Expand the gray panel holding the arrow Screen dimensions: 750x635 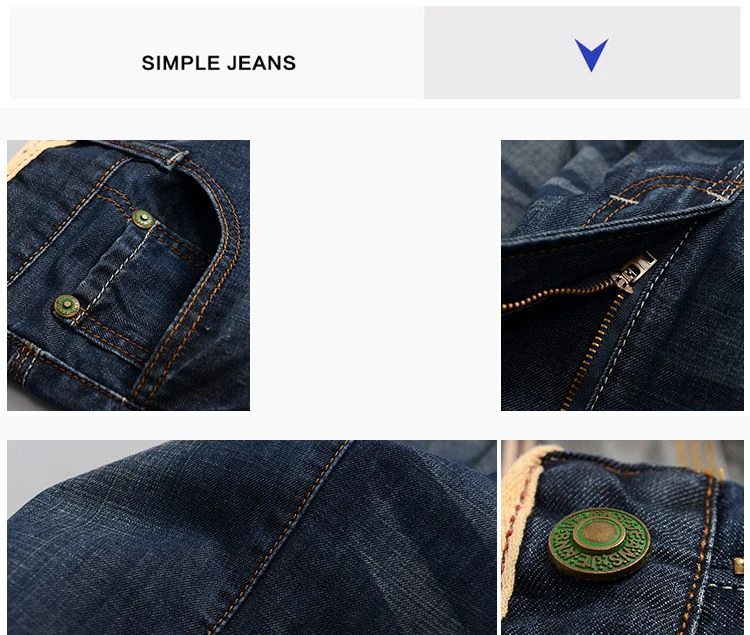(x=582, y=53)
